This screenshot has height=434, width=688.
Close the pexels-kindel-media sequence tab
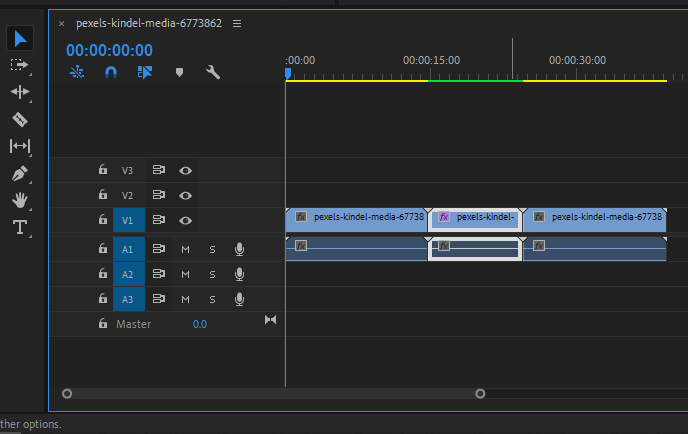(61, 24)
